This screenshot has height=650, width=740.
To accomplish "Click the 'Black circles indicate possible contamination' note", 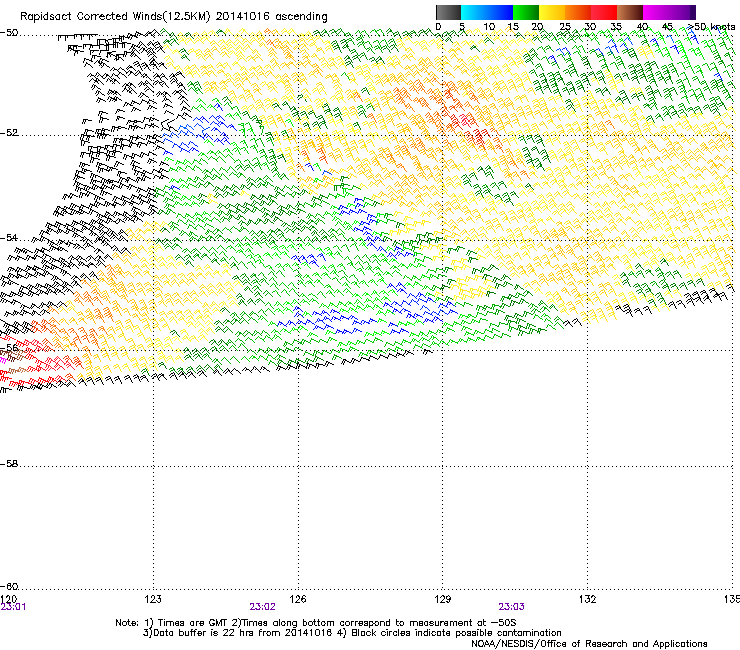I will [x=456, y=633].
